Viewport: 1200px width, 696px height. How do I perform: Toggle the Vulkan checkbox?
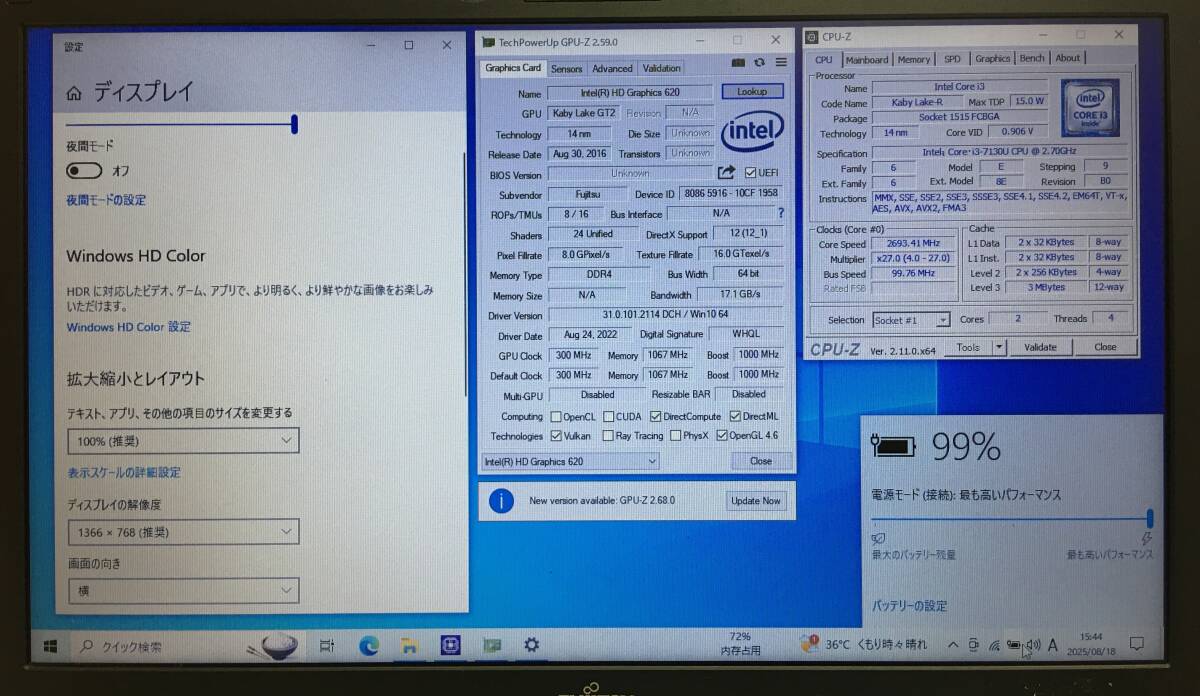(x=556, y=436)
